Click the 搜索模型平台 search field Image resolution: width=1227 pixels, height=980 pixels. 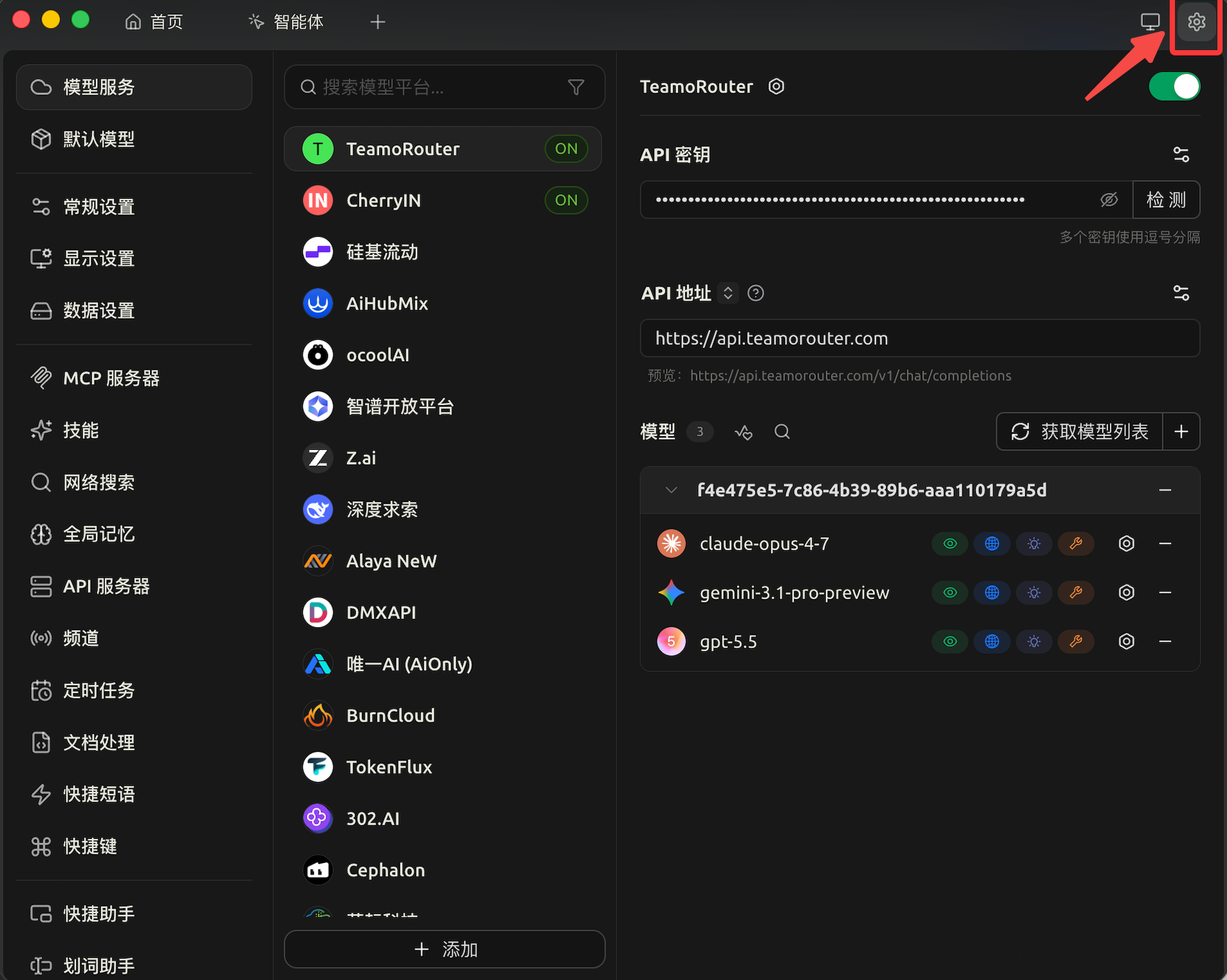(x=445, y=87)
